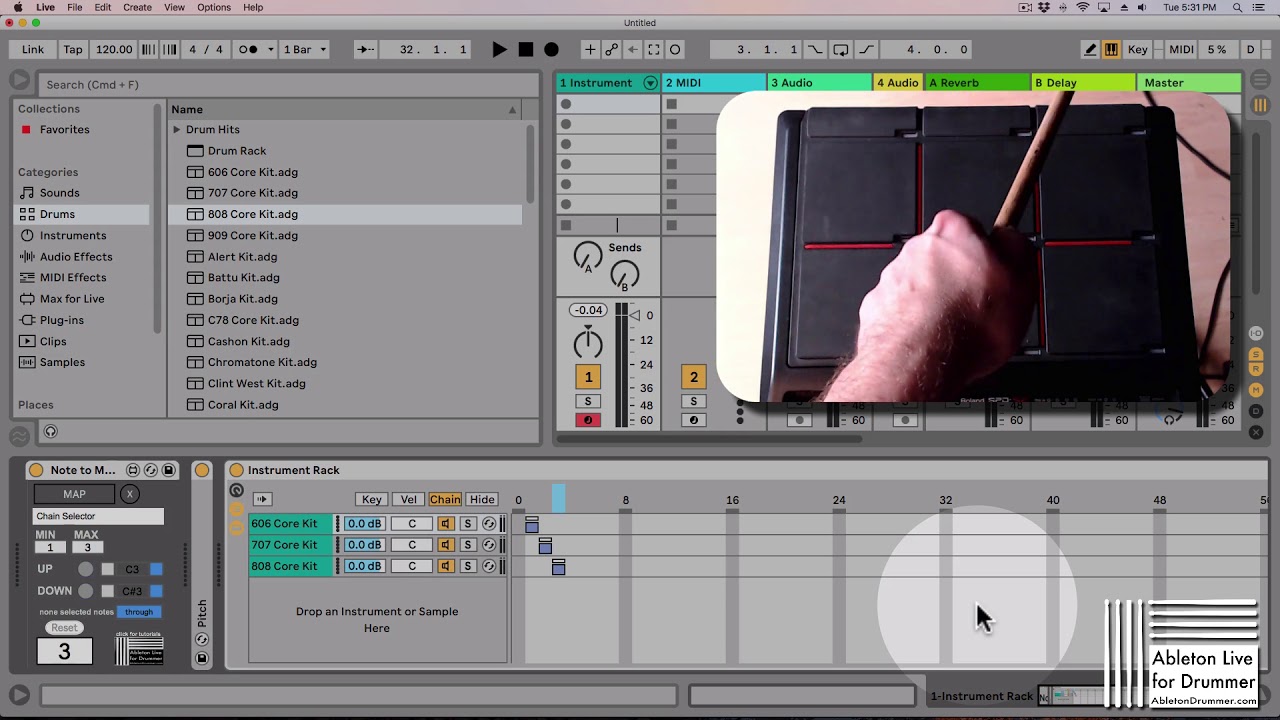This screenshot has height=720, width=1280.
Task: Open the metronome settings dropdown arrow
Action: coord(270,49)
